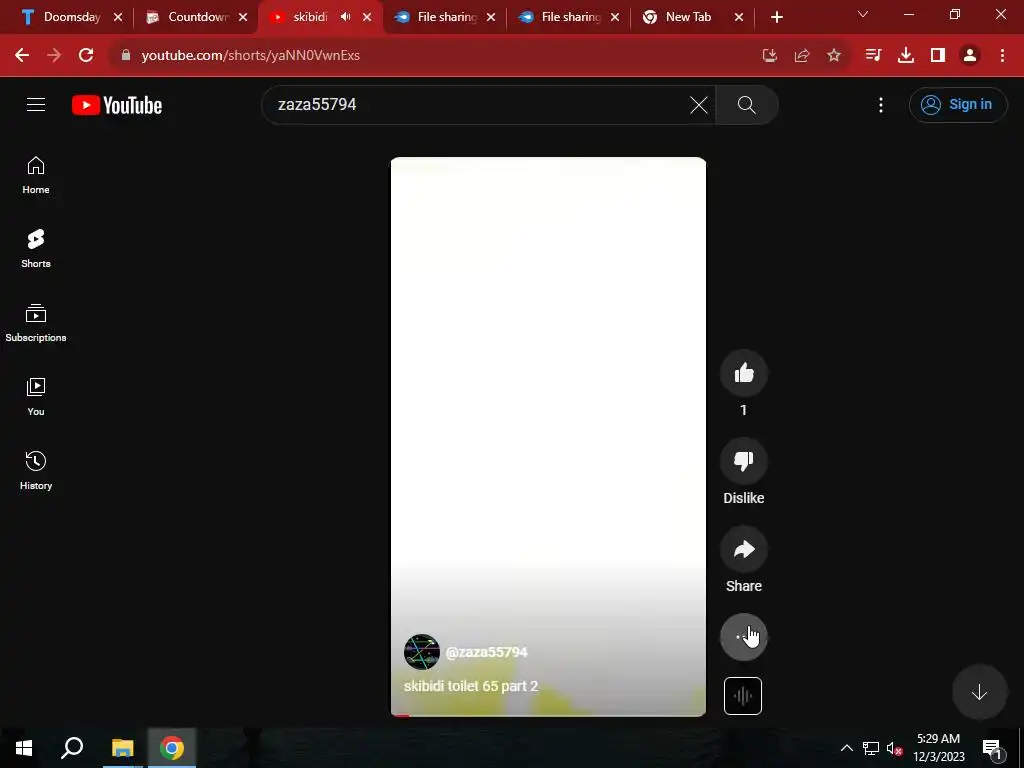Image resolution: width=1024 pixels, height=768 pixels.
Task: Run search with the magnifier button
Action: pyautogui.click(x=746, y=104)
